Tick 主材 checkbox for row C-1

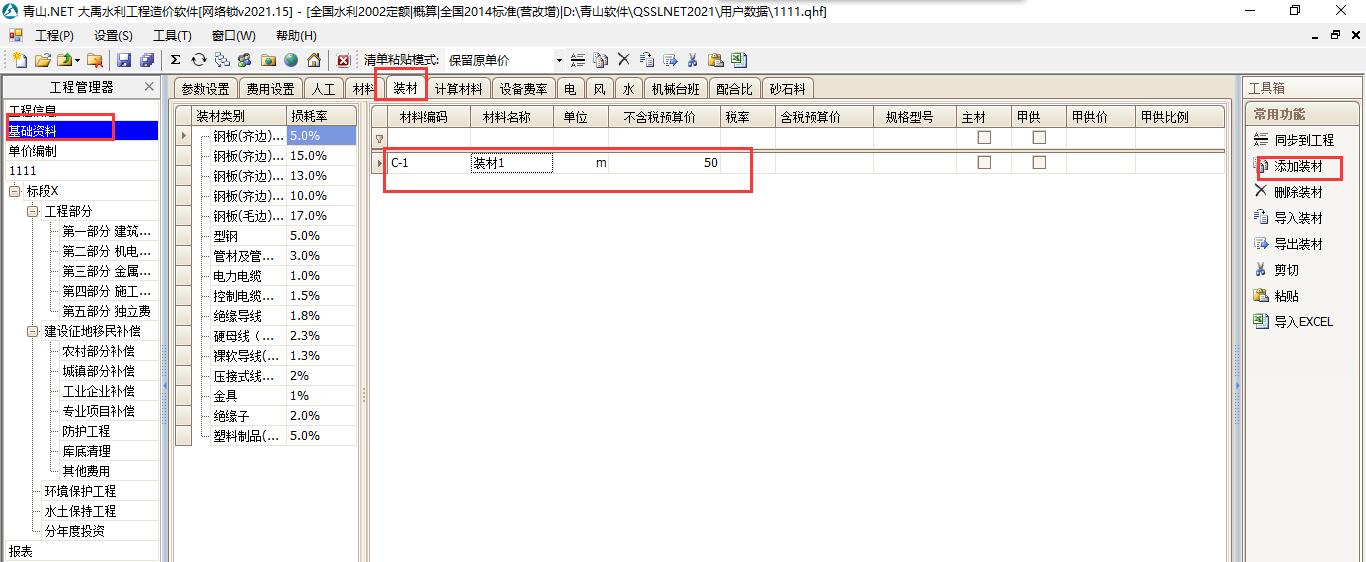click(984, 162)
